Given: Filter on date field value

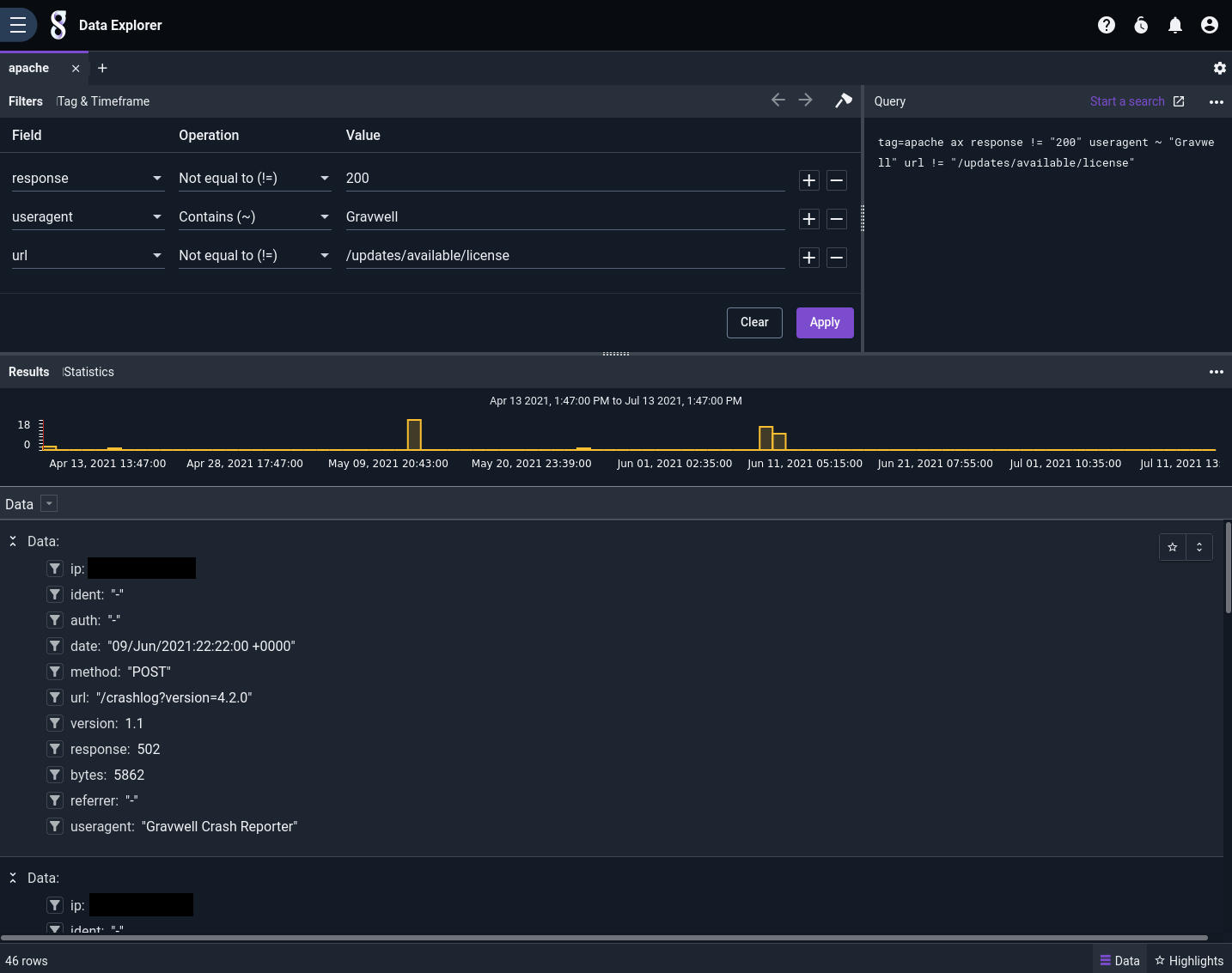Looking at the screenshot, I should [x=55, y=646].
